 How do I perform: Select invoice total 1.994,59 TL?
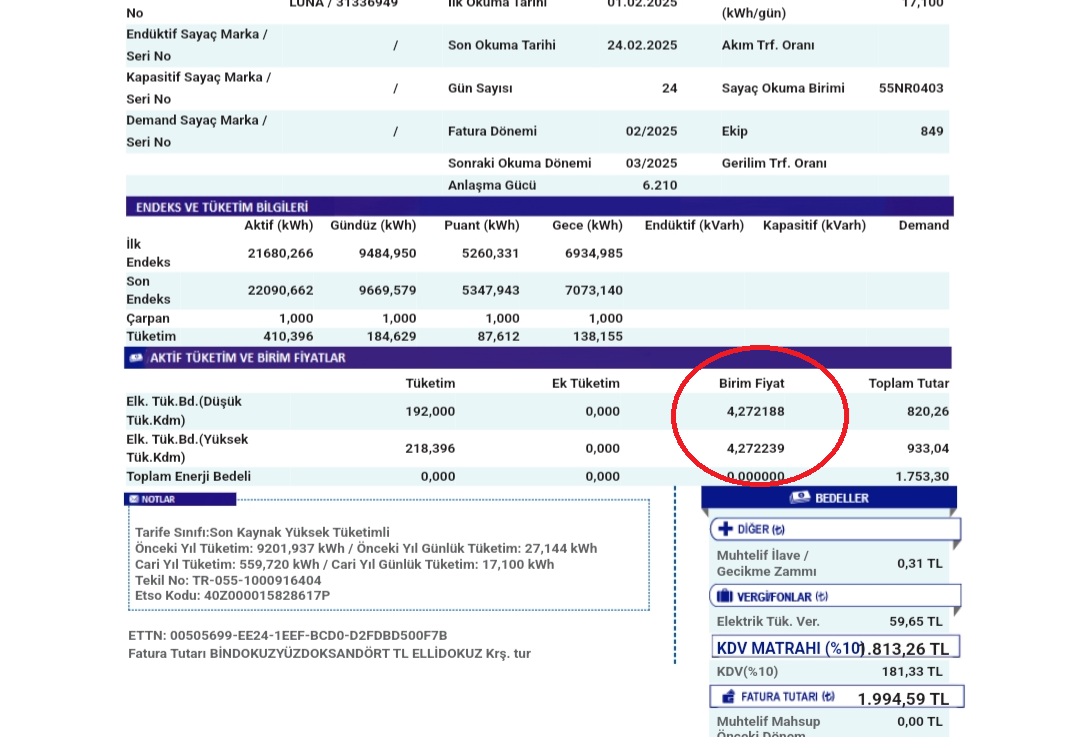tap(903, 699)
